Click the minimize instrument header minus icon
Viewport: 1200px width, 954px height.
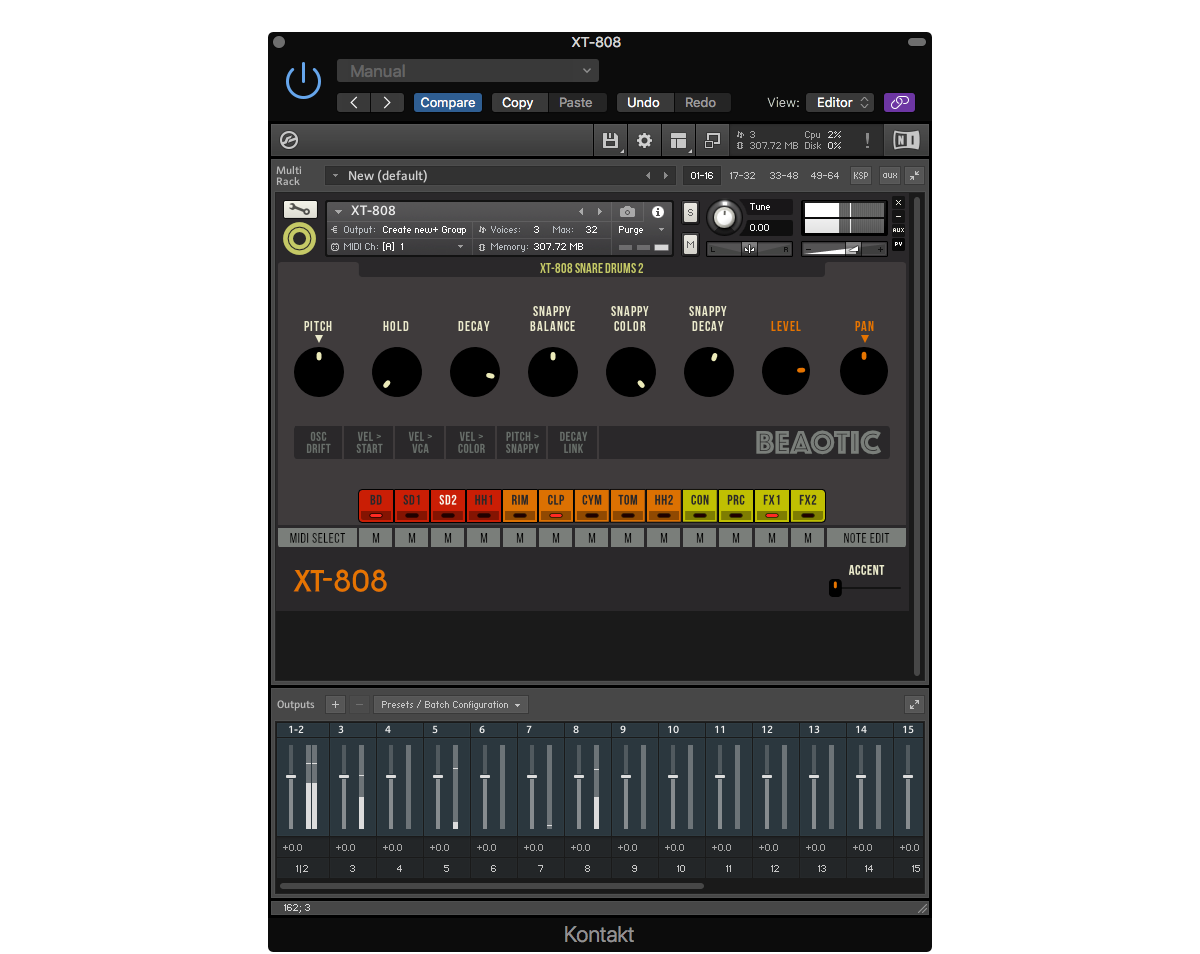(898, 216)
